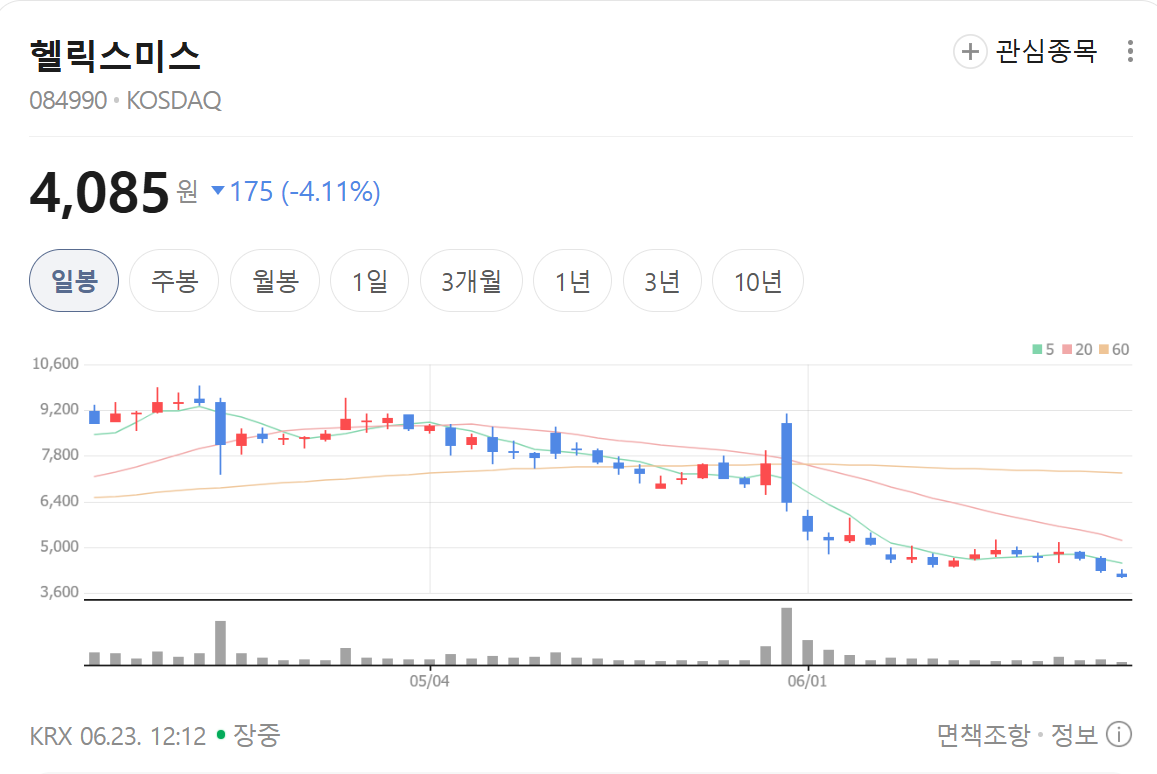Click the green market-open status dot
This screenshot has width=1157, height=774.
coord(221,735)
